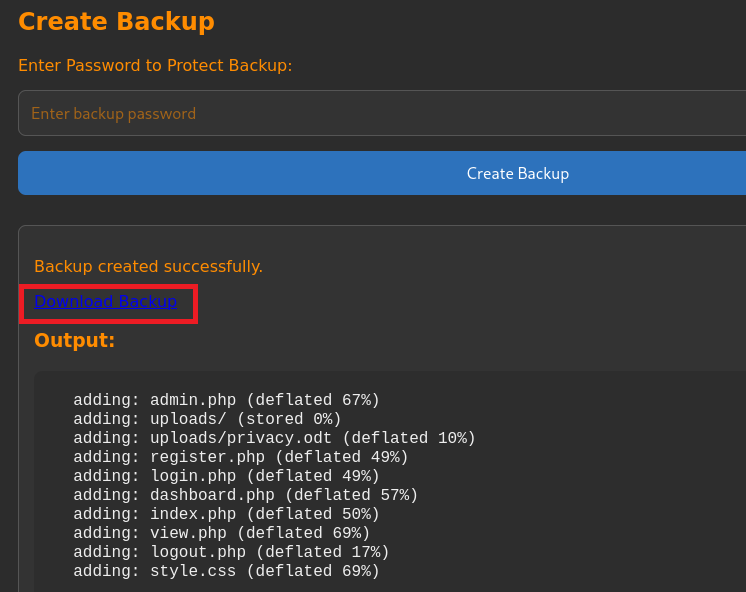
Task: Click the uploads/privacy.odt output line
Action: pos(274,438)
